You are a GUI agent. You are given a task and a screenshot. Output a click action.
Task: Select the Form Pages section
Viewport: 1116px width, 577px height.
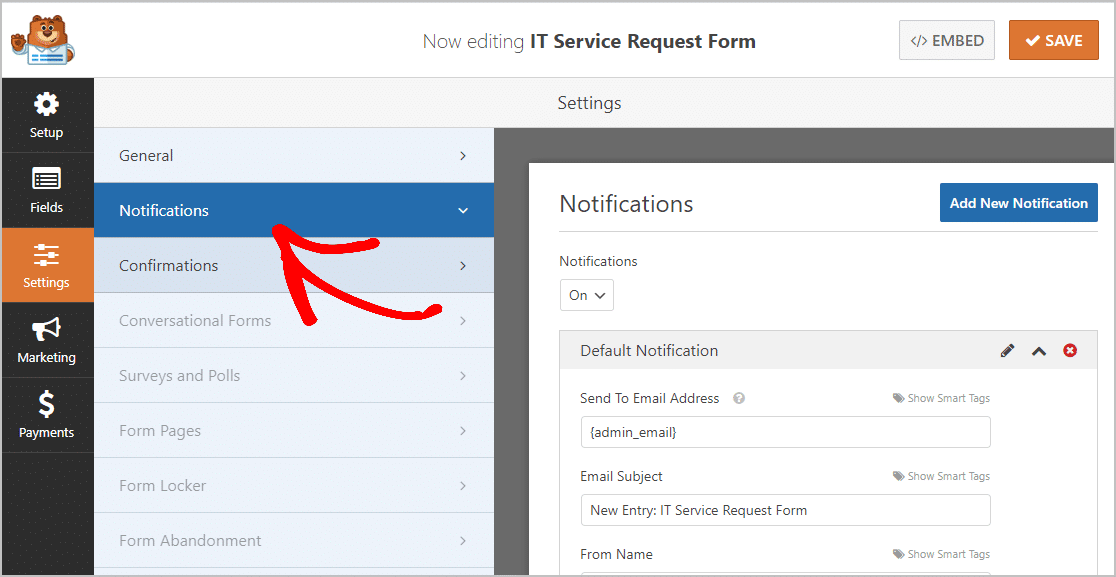(x=294, y=430)
